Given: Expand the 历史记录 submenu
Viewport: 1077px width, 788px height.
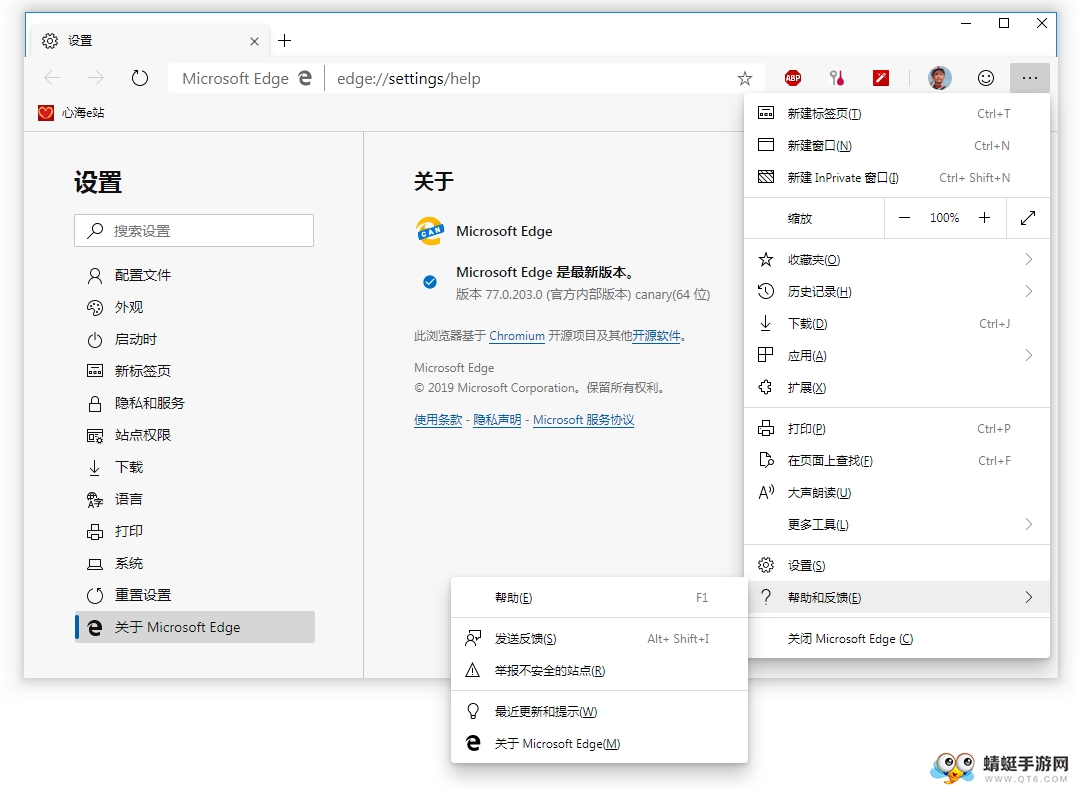Looking at the screenshot, I should coord(896,291).
